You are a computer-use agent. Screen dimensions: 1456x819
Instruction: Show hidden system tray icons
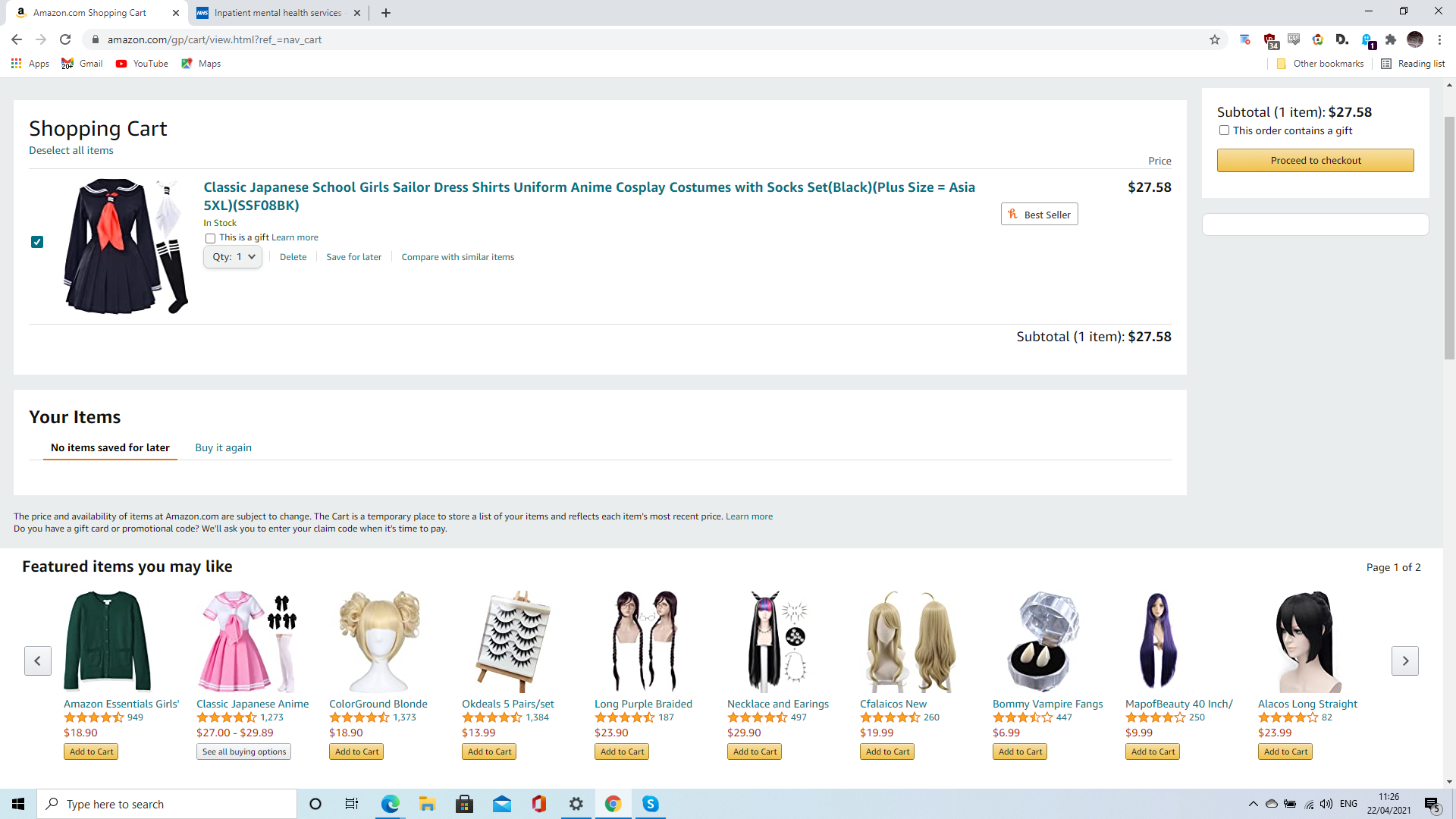tap(1253, 804)
